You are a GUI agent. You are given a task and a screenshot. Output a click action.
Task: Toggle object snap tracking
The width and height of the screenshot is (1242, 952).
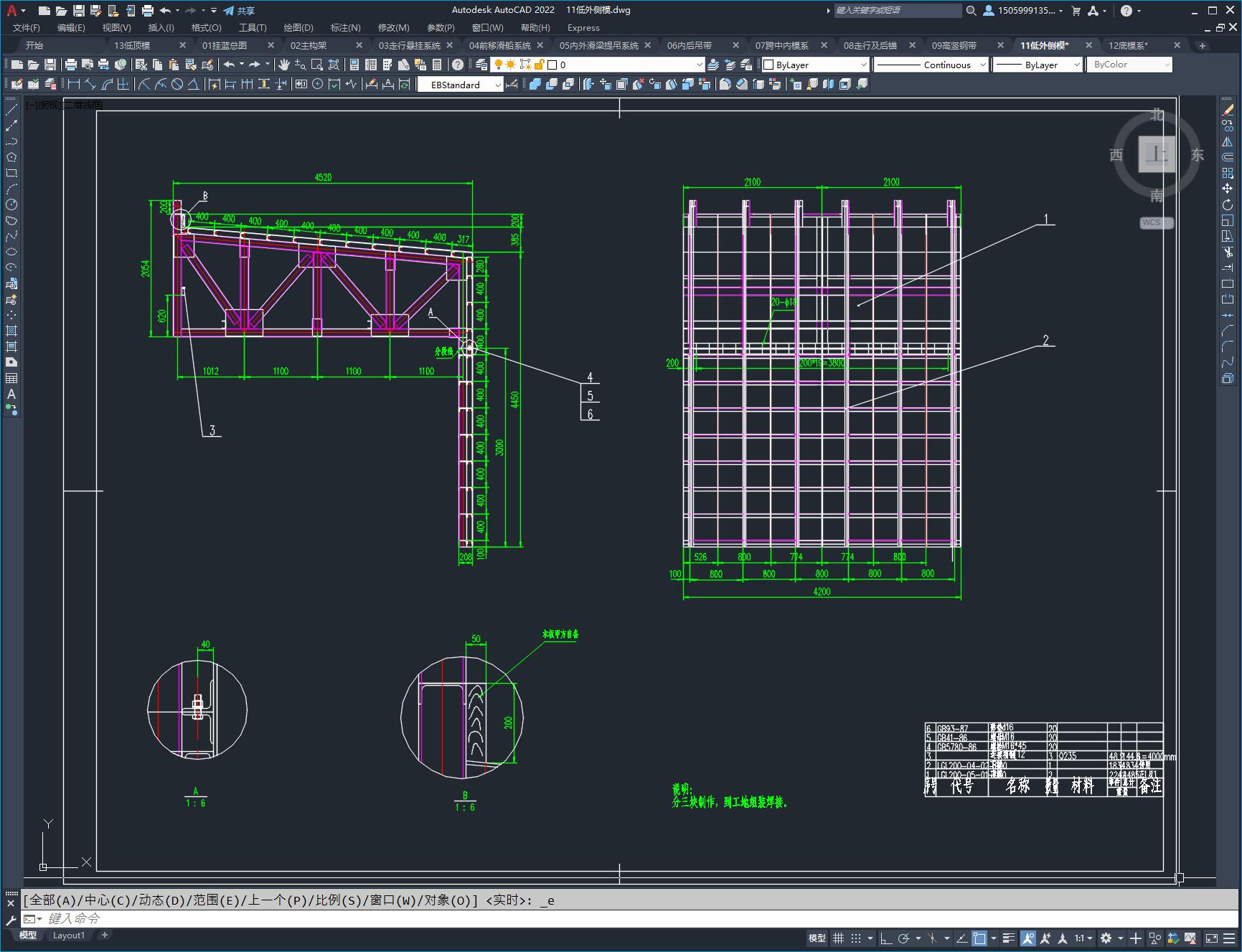961,938
